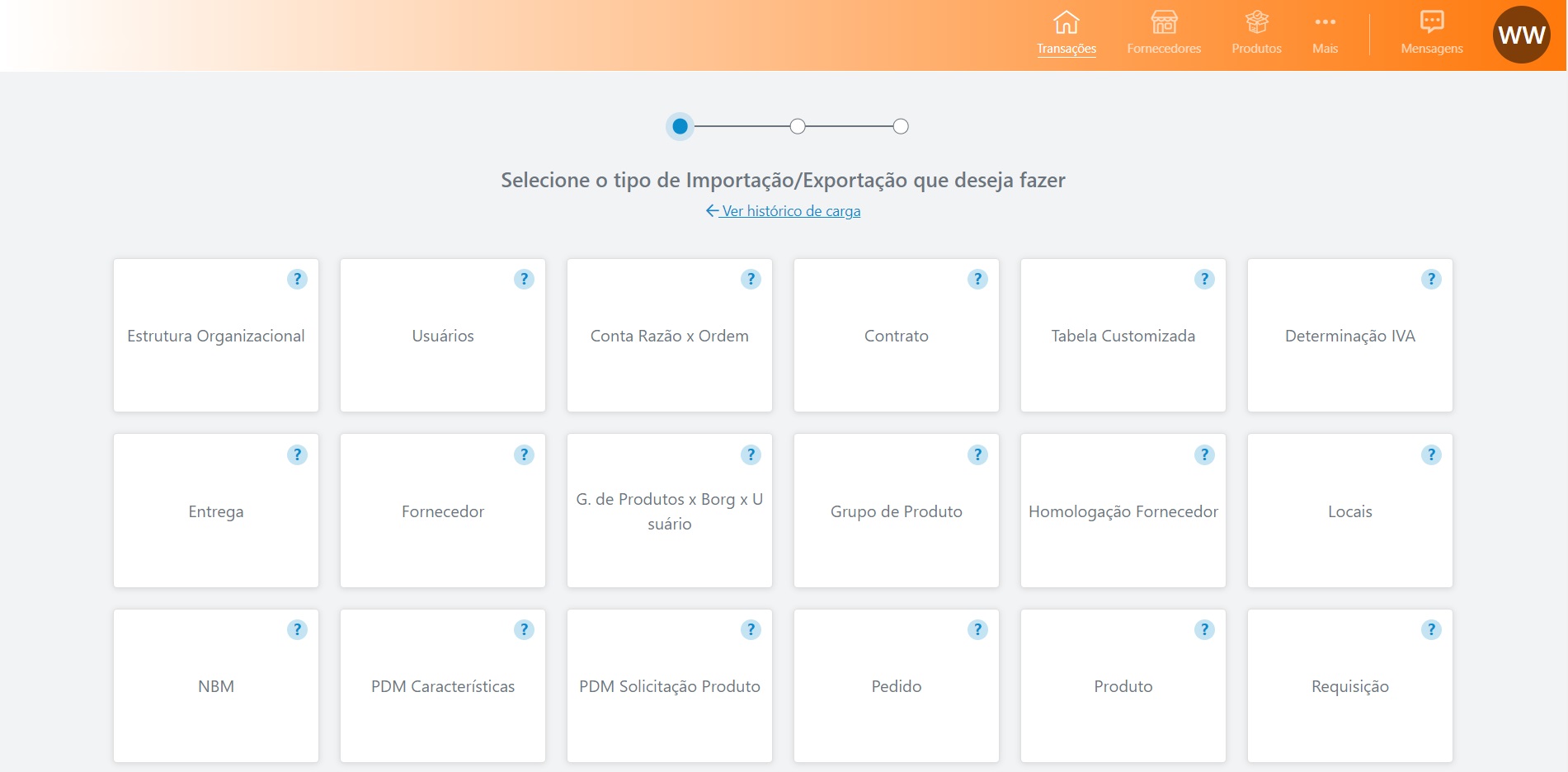Open help for Grupo de Produto card
Image resolution: width=1568 pixels, height=772 pixels.
click(977, 455)
